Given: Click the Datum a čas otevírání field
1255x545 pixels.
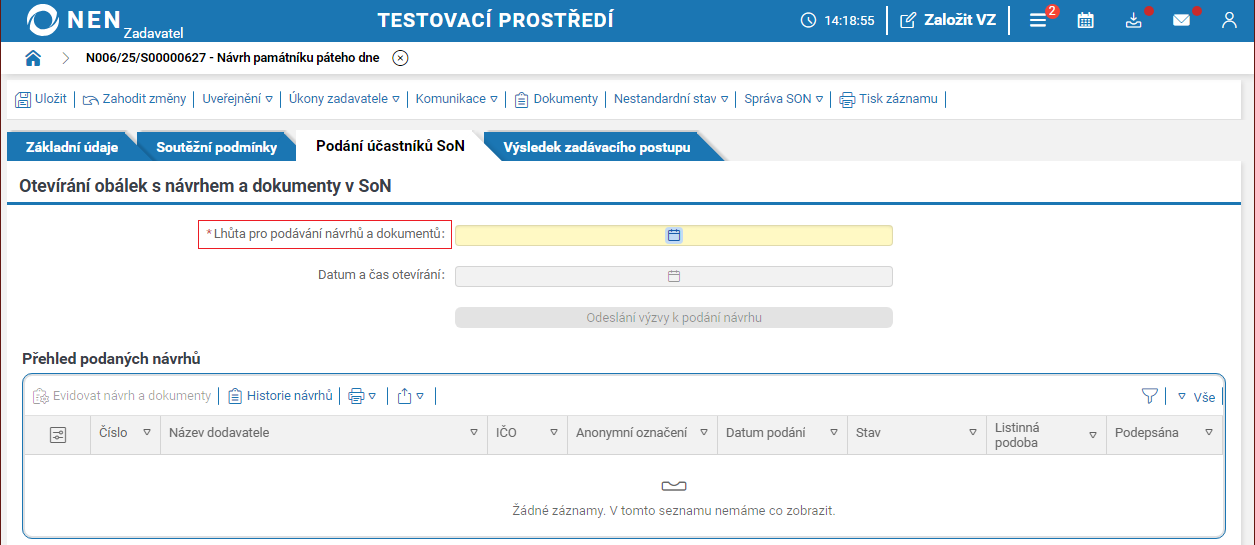Looking at the screenshot, I should [x=673, y=276].
